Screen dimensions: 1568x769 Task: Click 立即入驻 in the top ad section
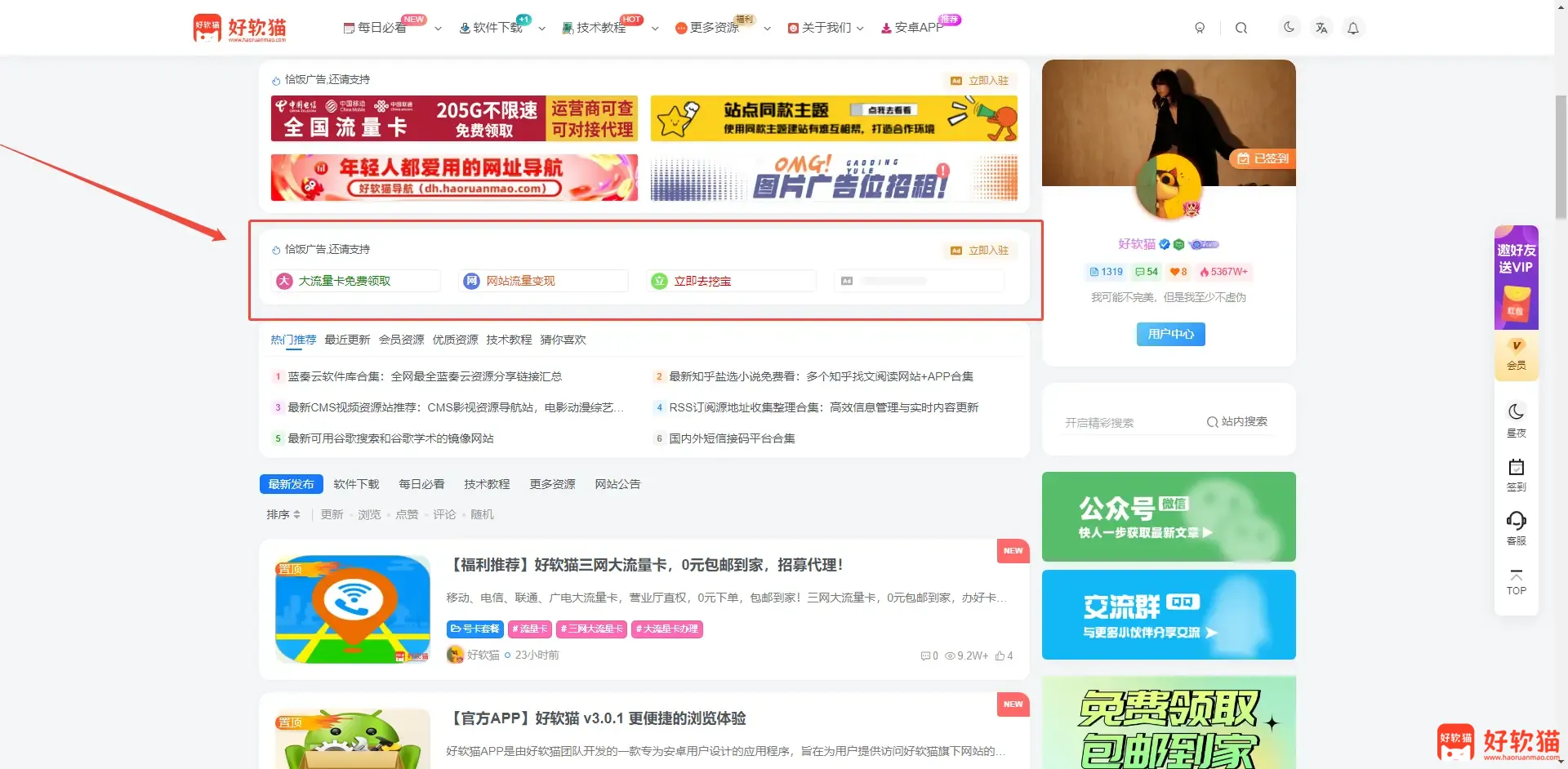[x=980, y=81]
